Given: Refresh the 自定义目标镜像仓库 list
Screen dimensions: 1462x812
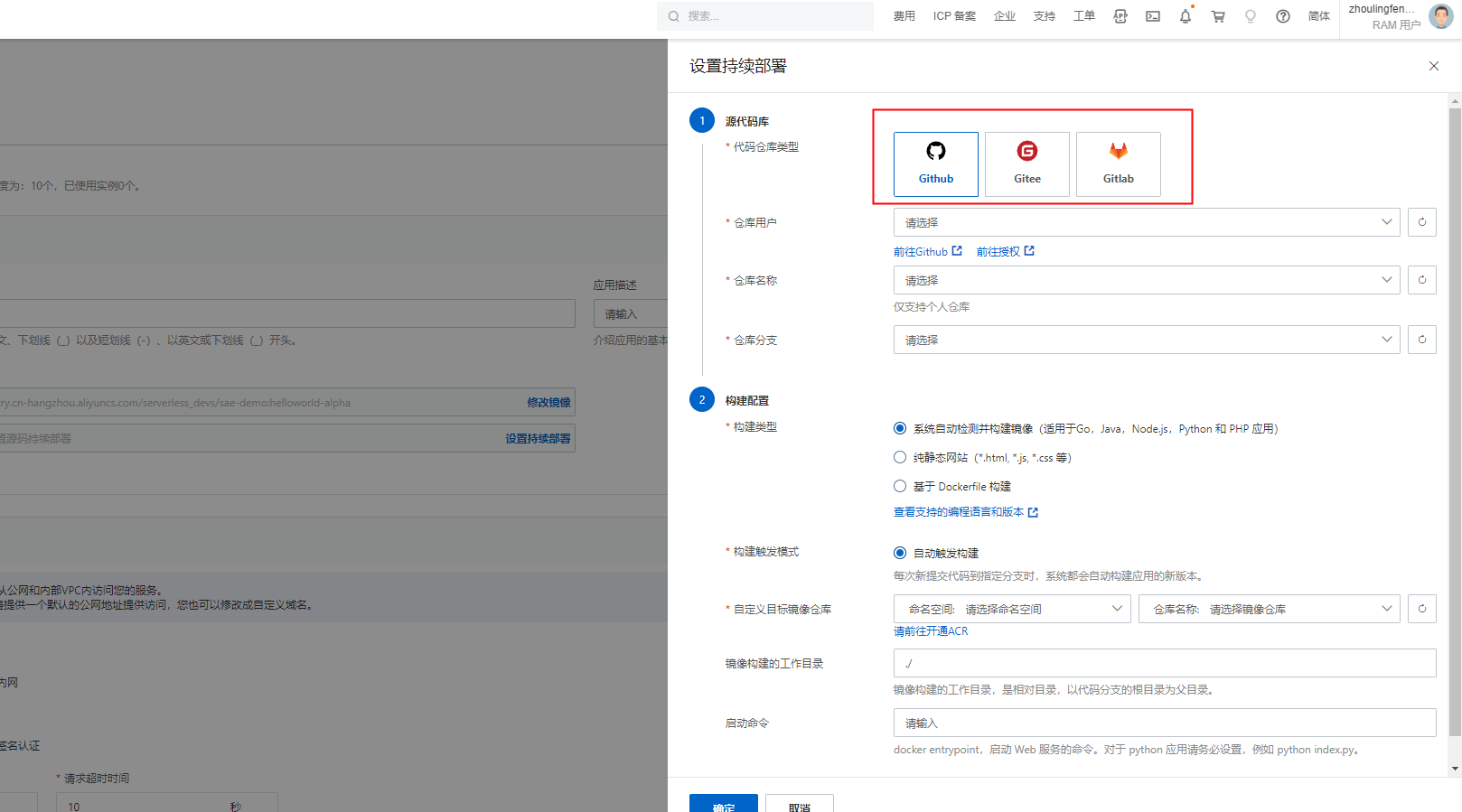Looking at the screenshot, I should point(1421,609).
